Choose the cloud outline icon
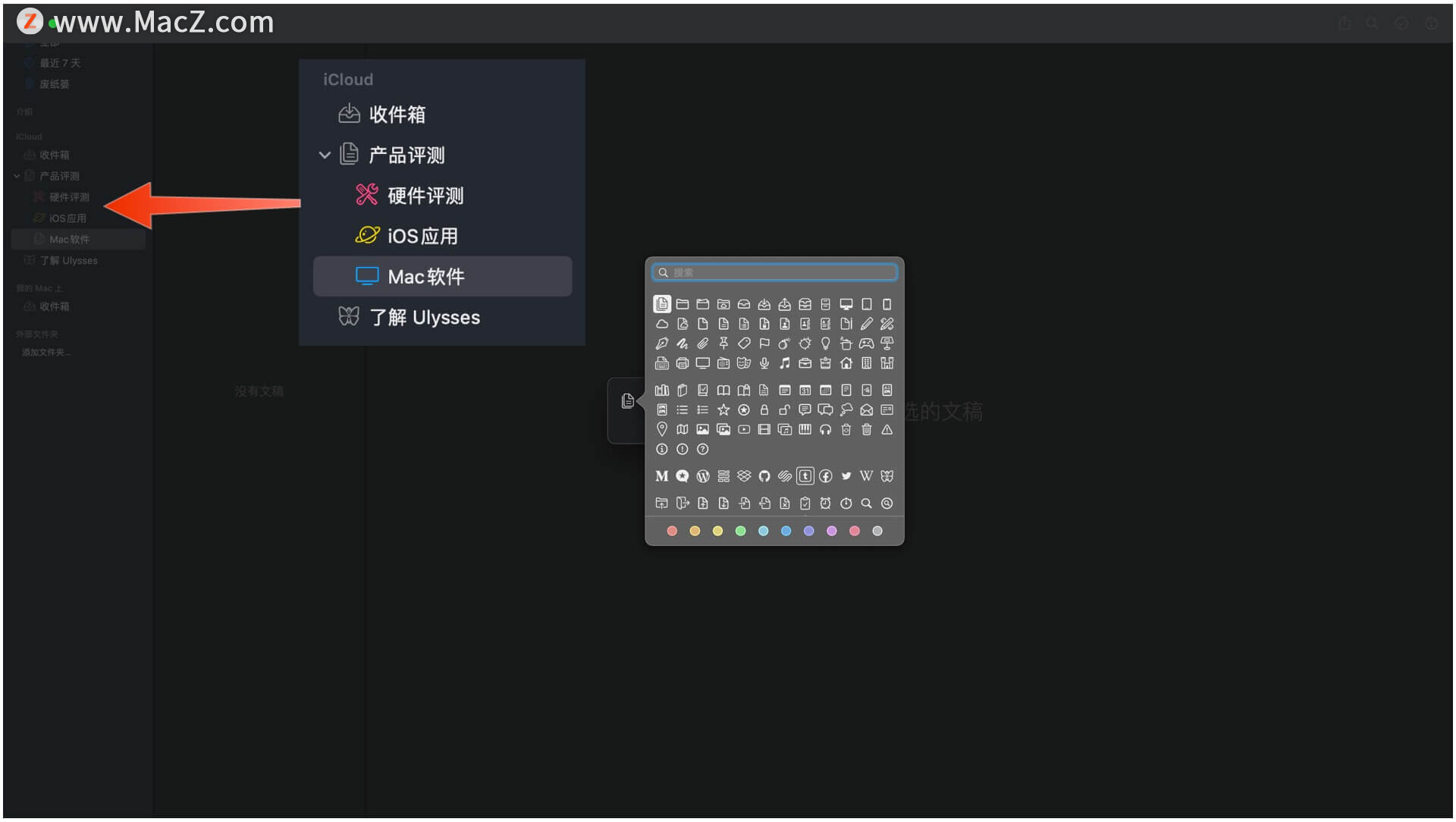The height and width of the screenshot is (822, 1456). pos(662,324)
